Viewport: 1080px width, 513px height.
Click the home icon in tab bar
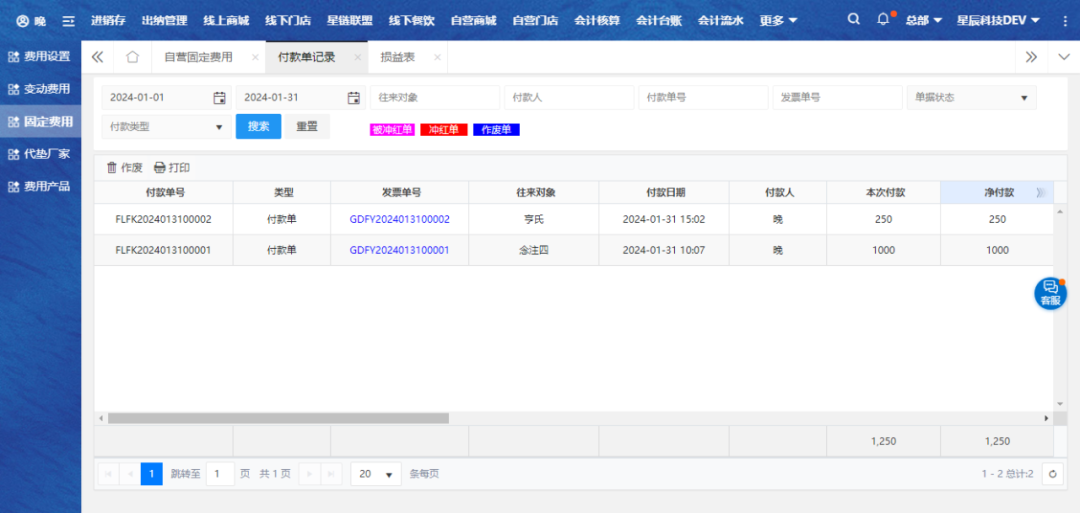[132, 57]
